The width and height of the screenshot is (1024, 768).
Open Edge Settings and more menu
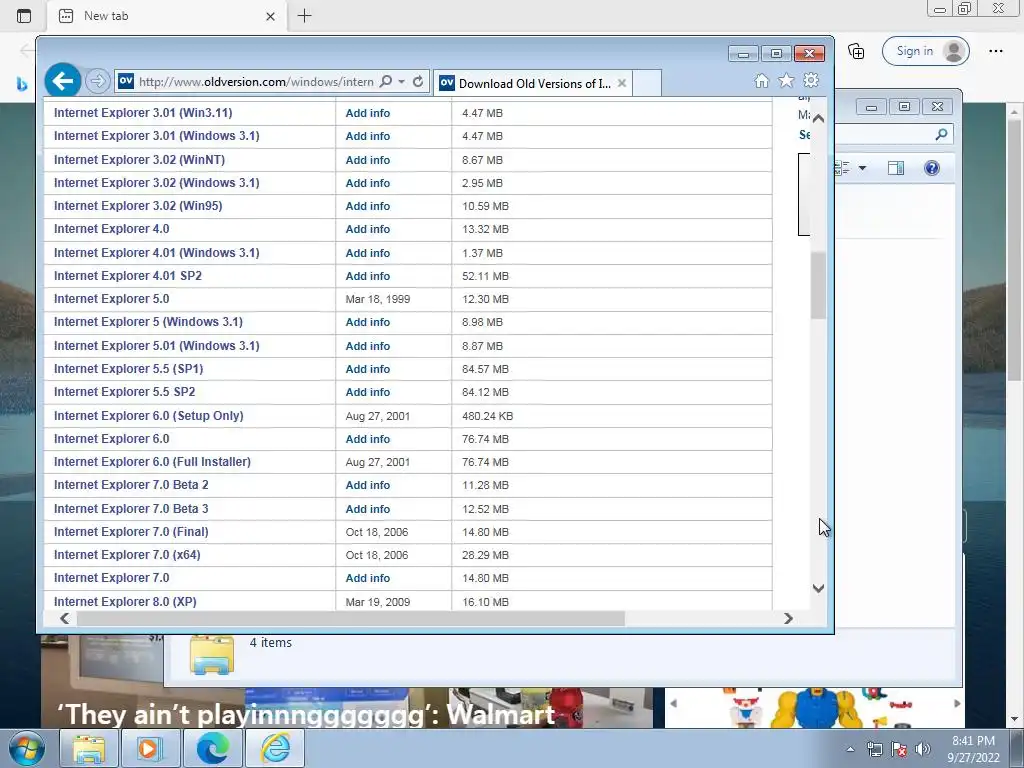point(996,51)
